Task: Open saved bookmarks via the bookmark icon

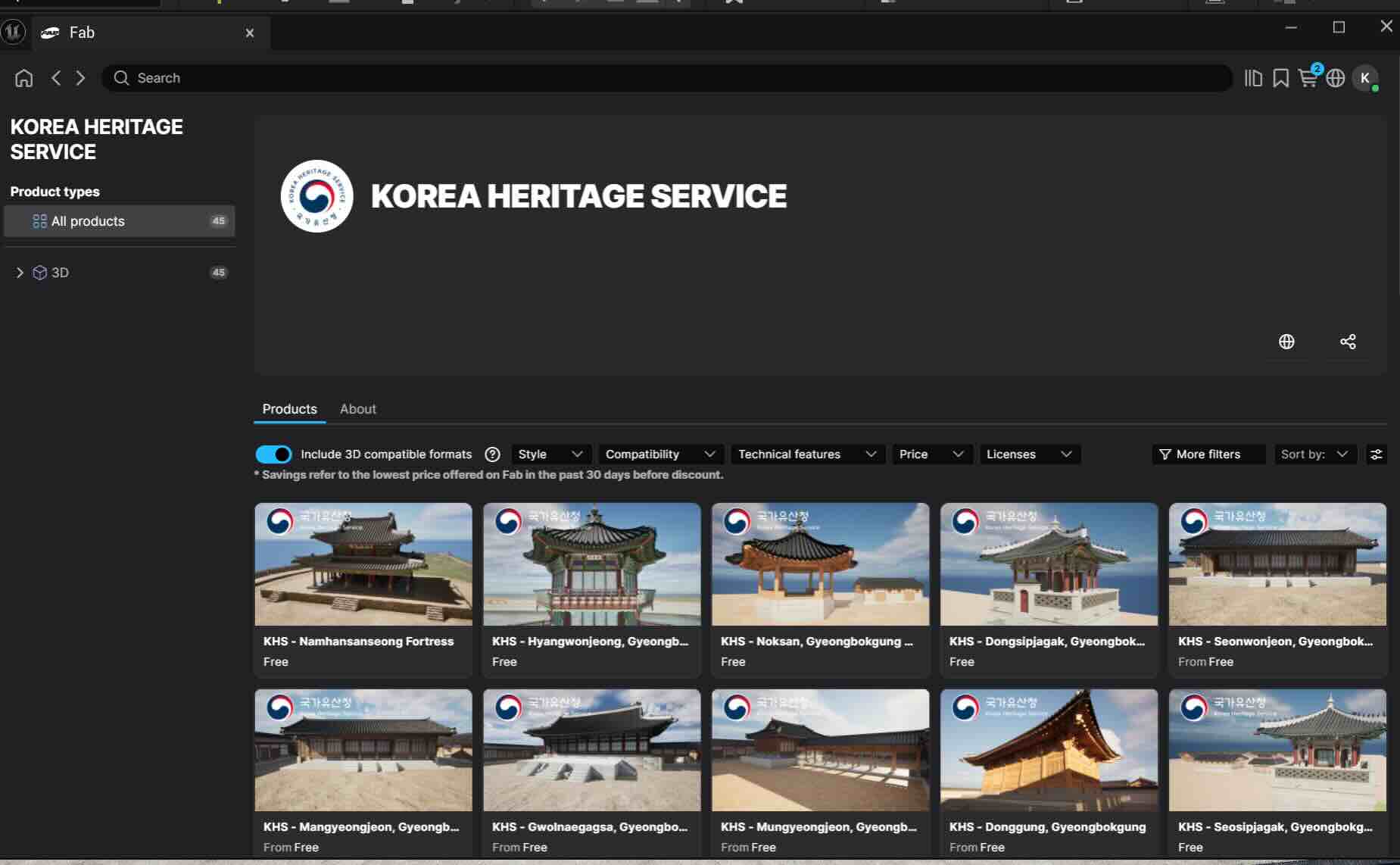Action: [1280, 77]
